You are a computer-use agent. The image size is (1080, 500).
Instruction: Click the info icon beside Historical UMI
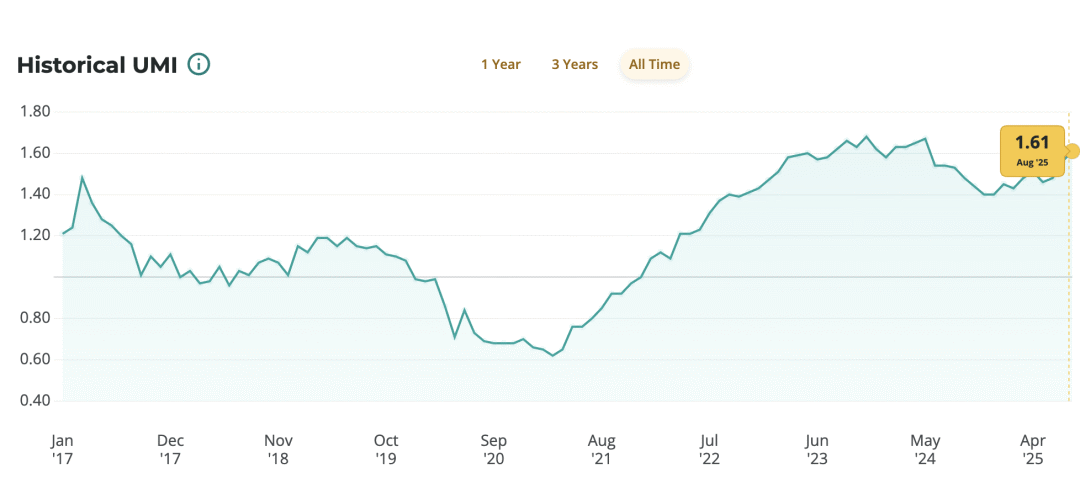[199, 65]
